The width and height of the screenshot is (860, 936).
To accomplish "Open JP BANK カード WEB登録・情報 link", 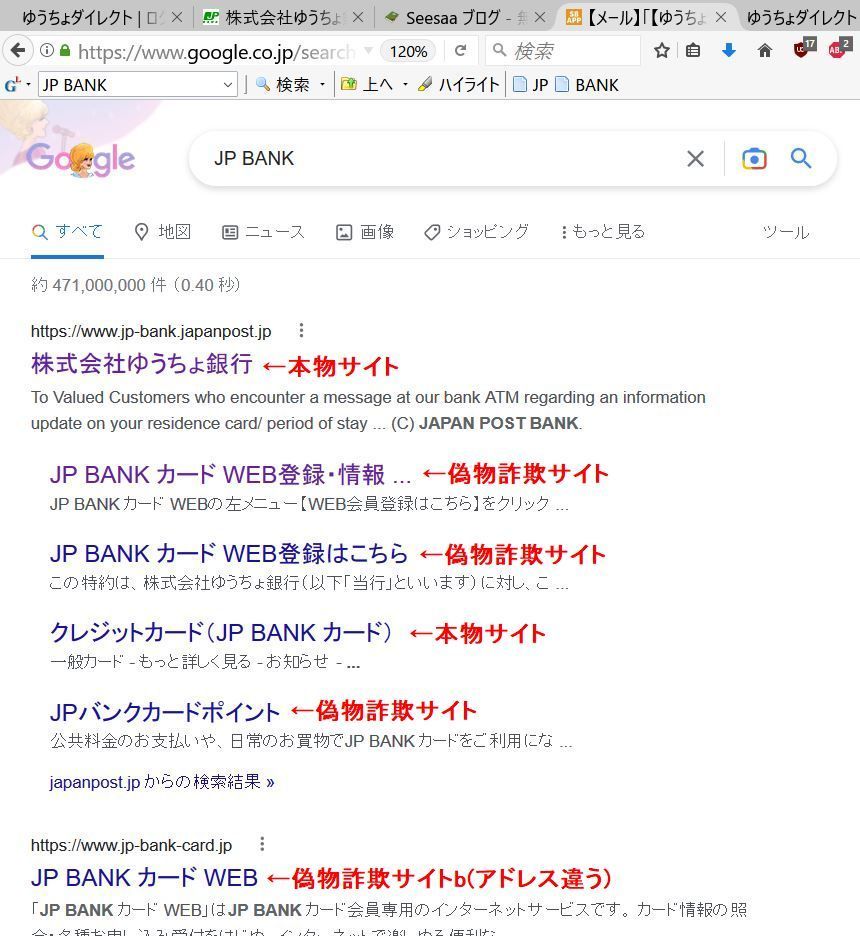I will (230, 475).
